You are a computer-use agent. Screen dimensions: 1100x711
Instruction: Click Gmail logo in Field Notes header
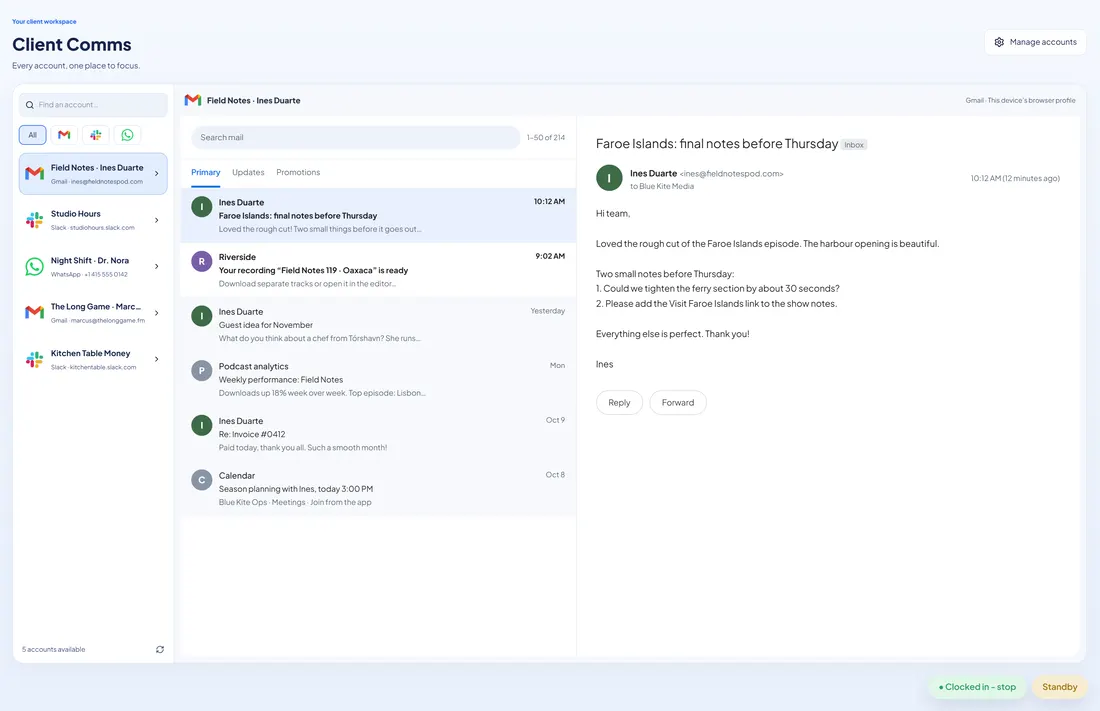pyautogui.click(x=193, y=100)
